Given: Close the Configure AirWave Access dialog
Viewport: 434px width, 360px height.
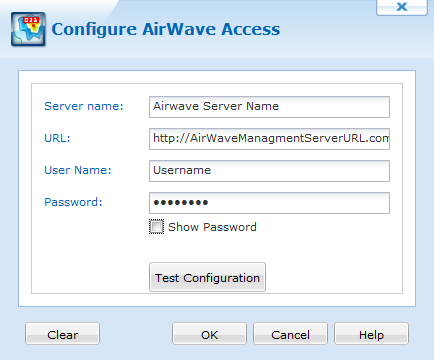Looking at the screenshot, I should [402, 7].
